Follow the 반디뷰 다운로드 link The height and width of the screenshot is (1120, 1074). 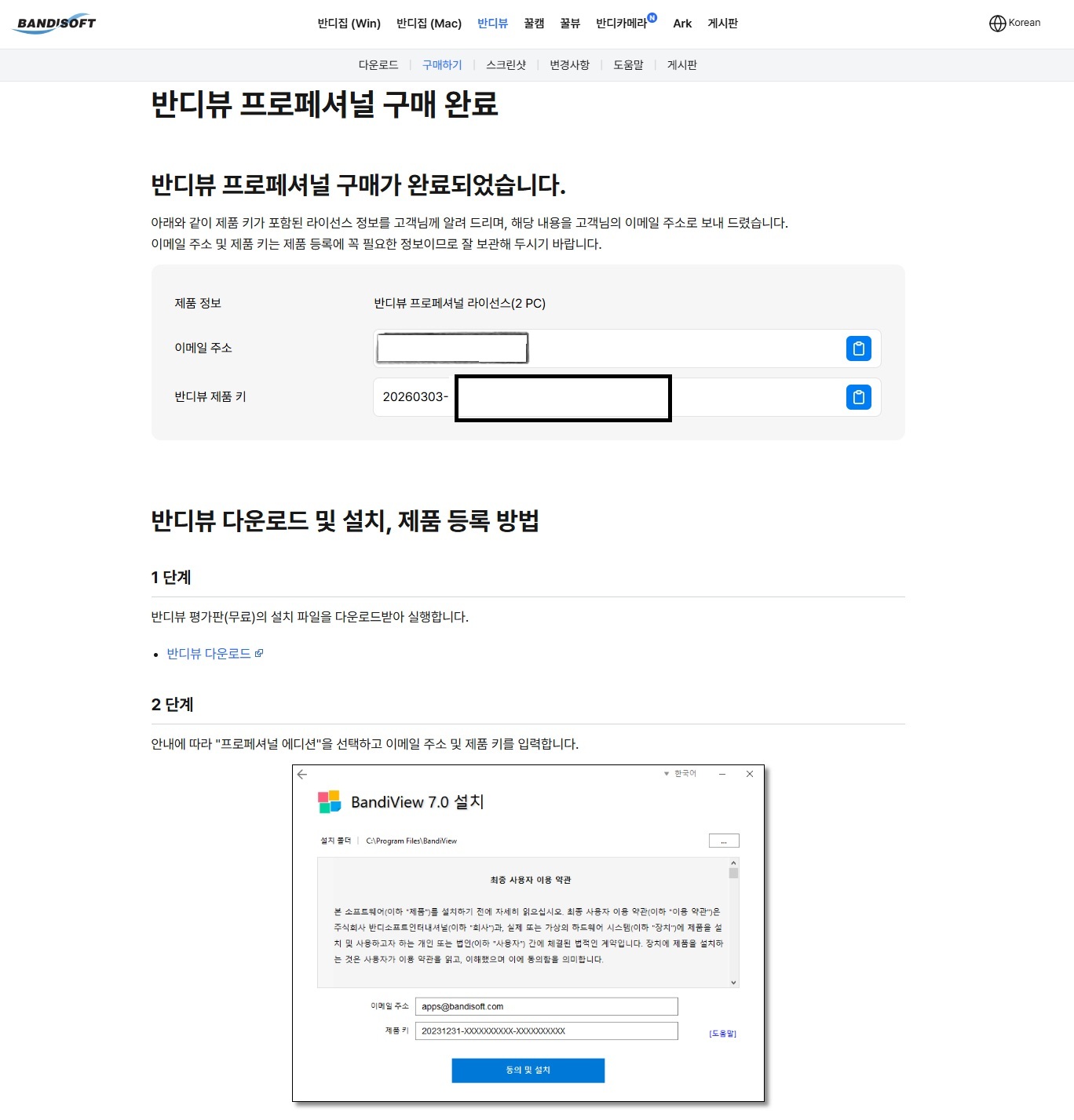pyautogui.click(x=209, y=653)
